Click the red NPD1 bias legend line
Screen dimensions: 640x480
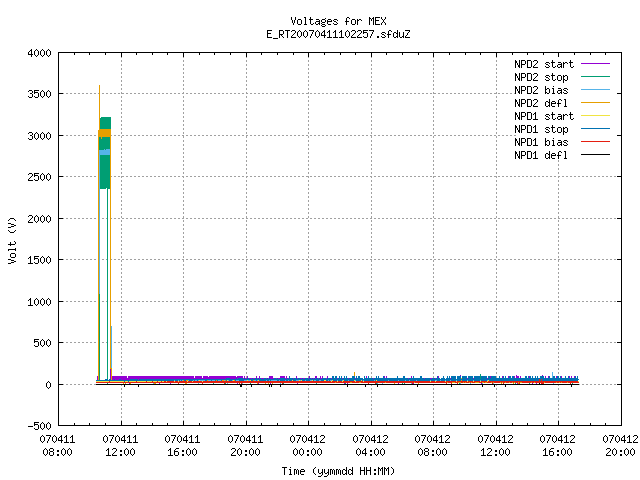(595, 142)
